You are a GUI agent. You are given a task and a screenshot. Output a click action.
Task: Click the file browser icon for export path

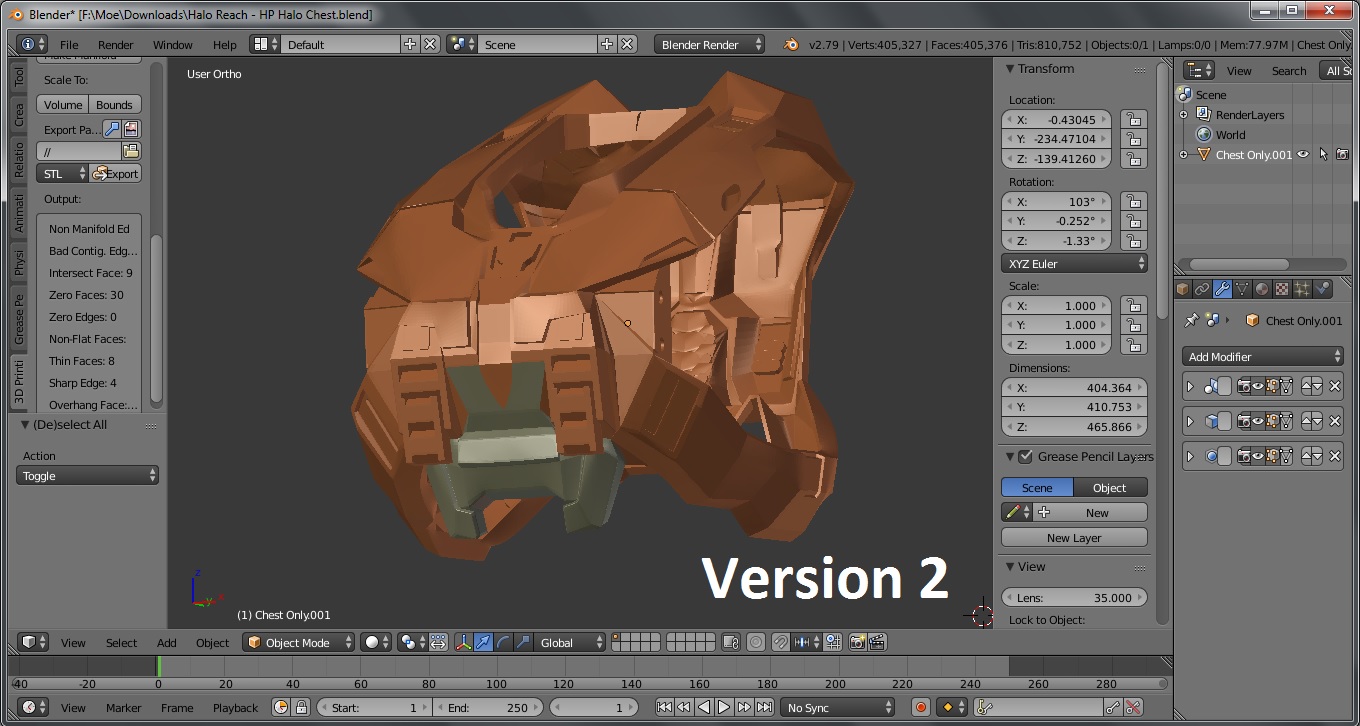tap(131, 151)
